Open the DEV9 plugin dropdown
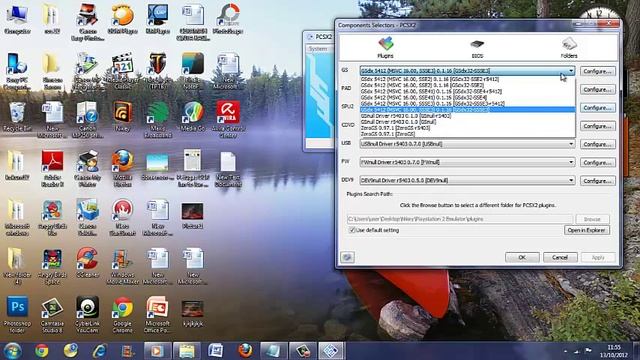 coord(467,180)
